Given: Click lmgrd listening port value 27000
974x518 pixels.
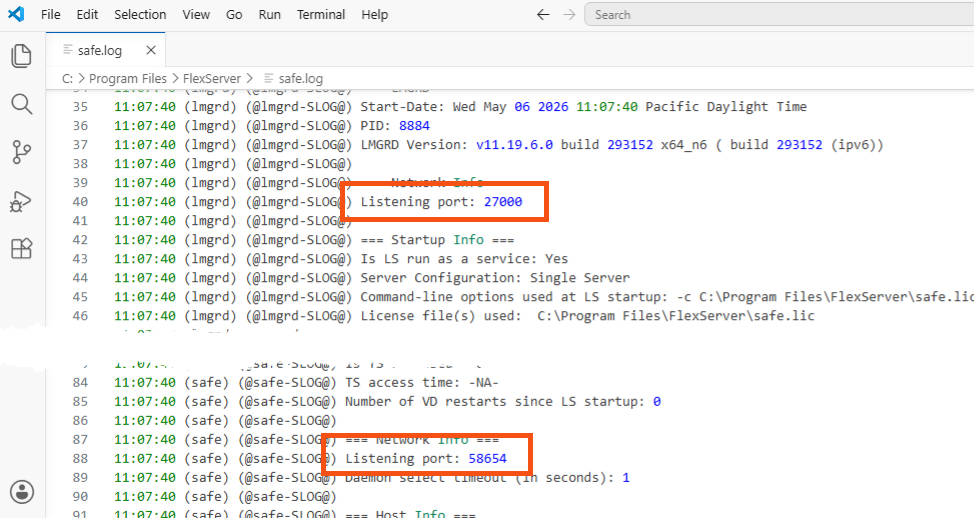Looking at the screenshot, I should tap(503, 202).
